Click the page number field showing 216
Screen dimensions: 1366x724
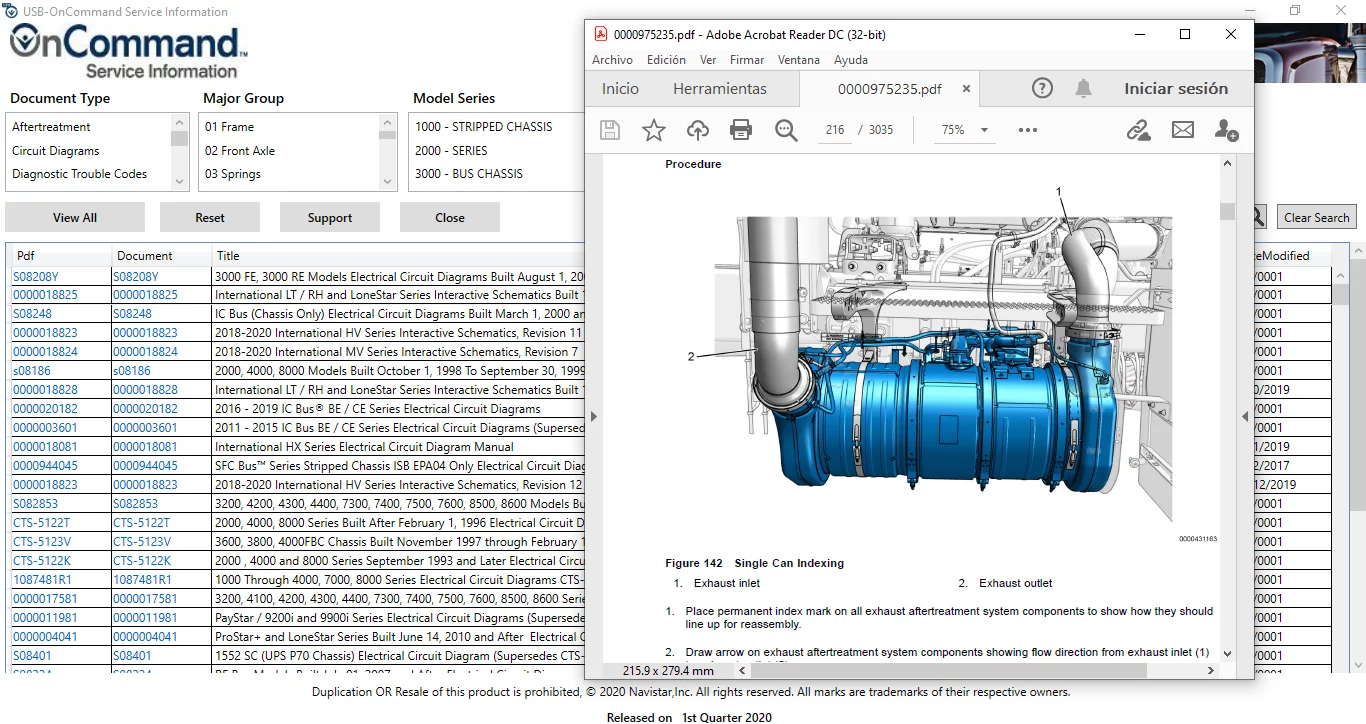tap(835, 130)
